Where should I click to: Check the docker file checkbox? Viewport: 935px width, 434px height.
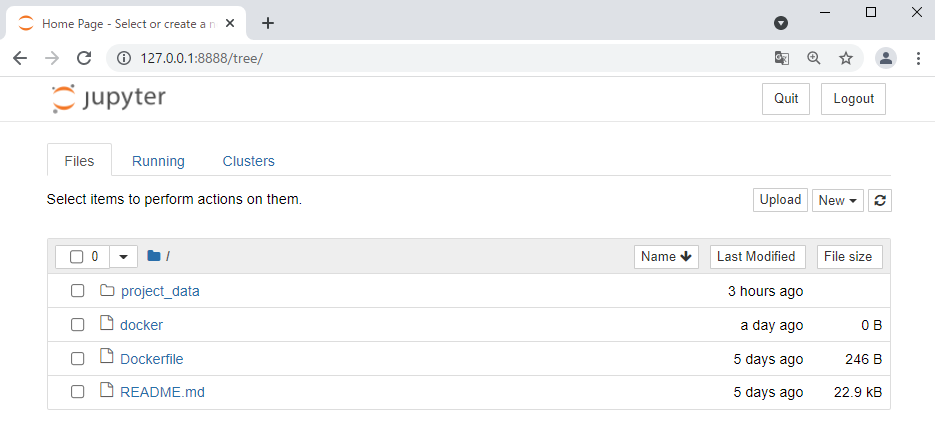[78, 325]
